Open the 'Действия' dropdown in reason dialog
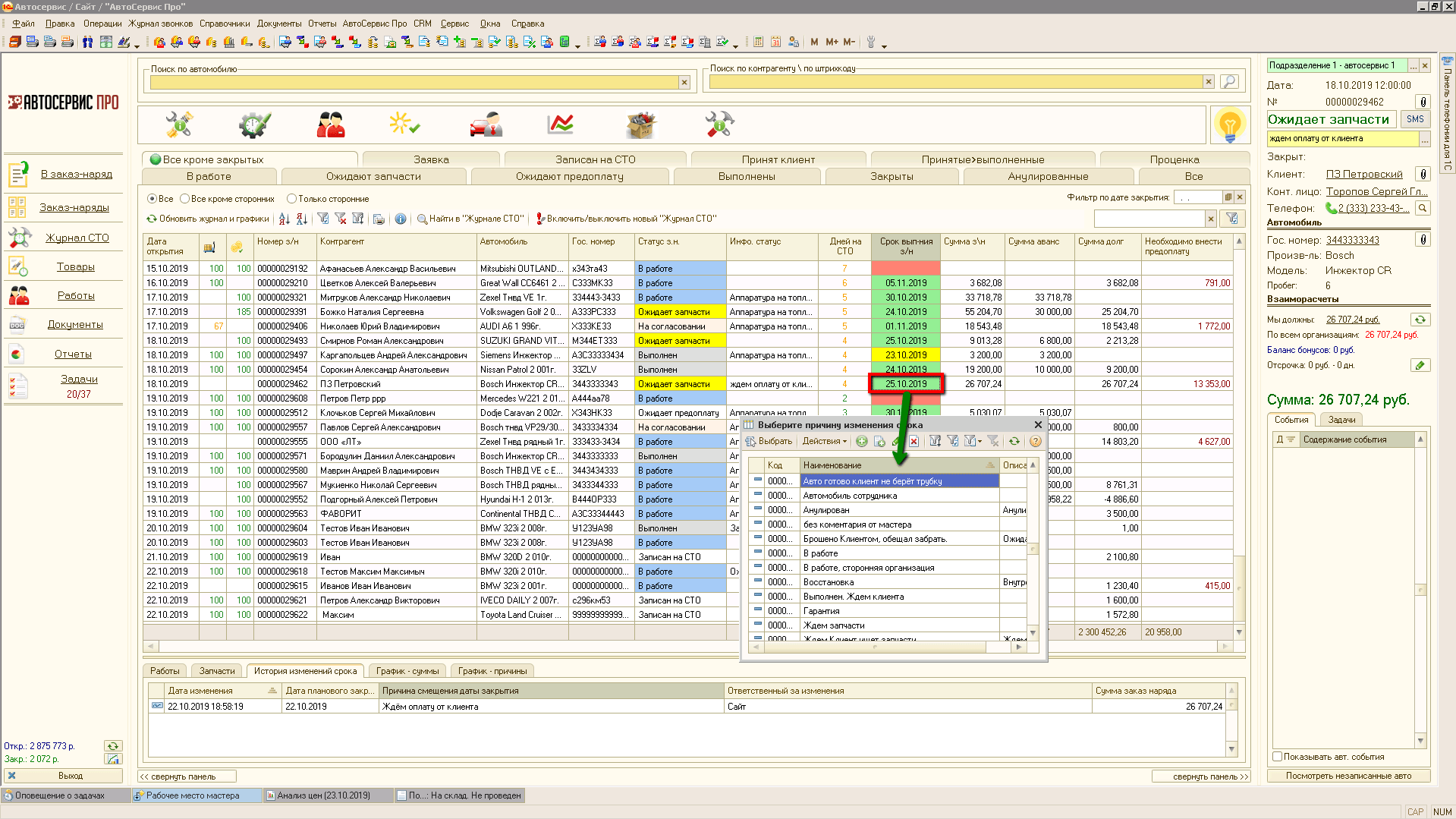 (825, 441)
